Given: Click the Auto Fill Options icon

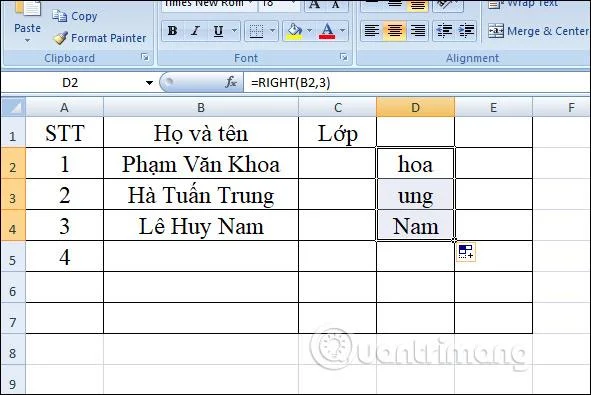Looking at the screenshot, I should [x=466, y=252].
